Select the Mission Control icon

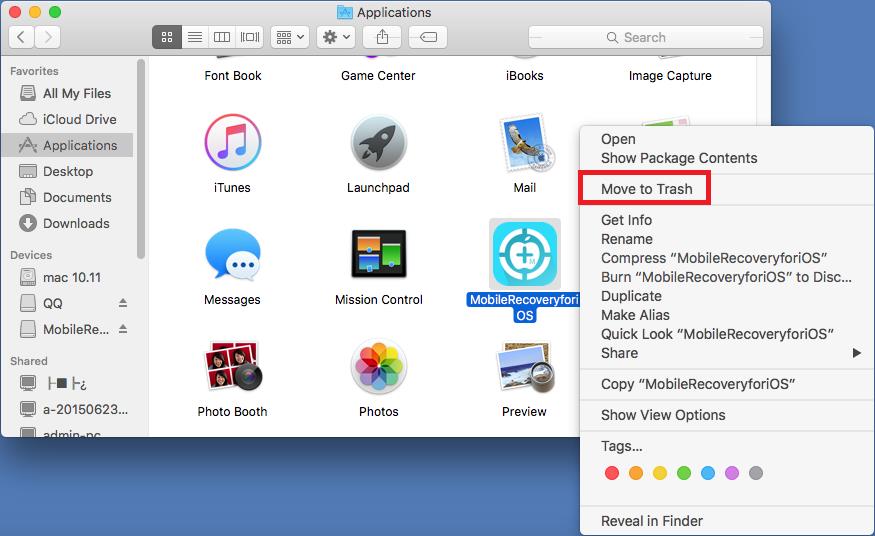[x=378, y=254]
